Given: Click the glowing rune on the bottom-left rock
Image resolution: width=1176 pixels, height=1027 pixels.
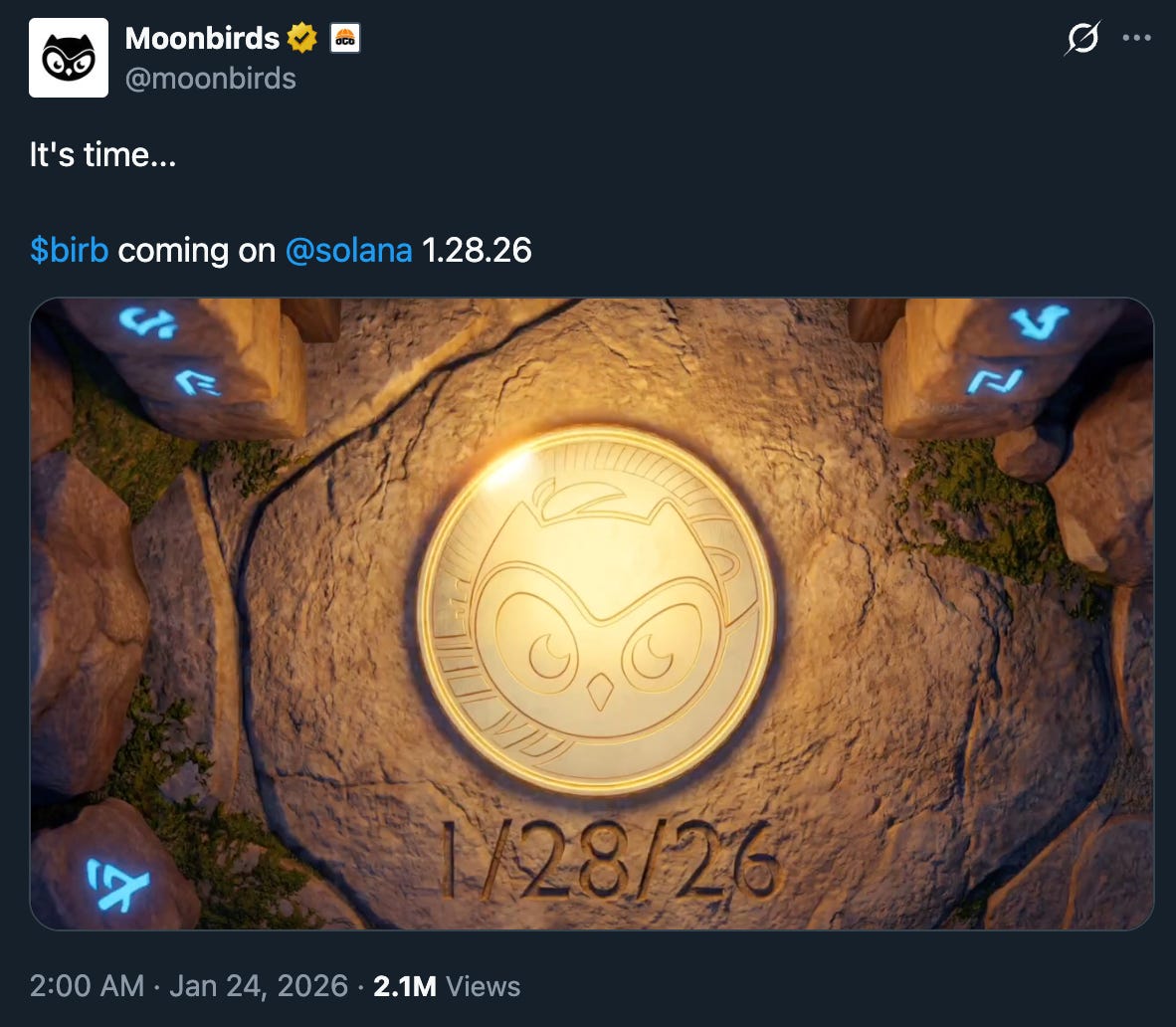Looking at the screenshot, I should (116, 885).
